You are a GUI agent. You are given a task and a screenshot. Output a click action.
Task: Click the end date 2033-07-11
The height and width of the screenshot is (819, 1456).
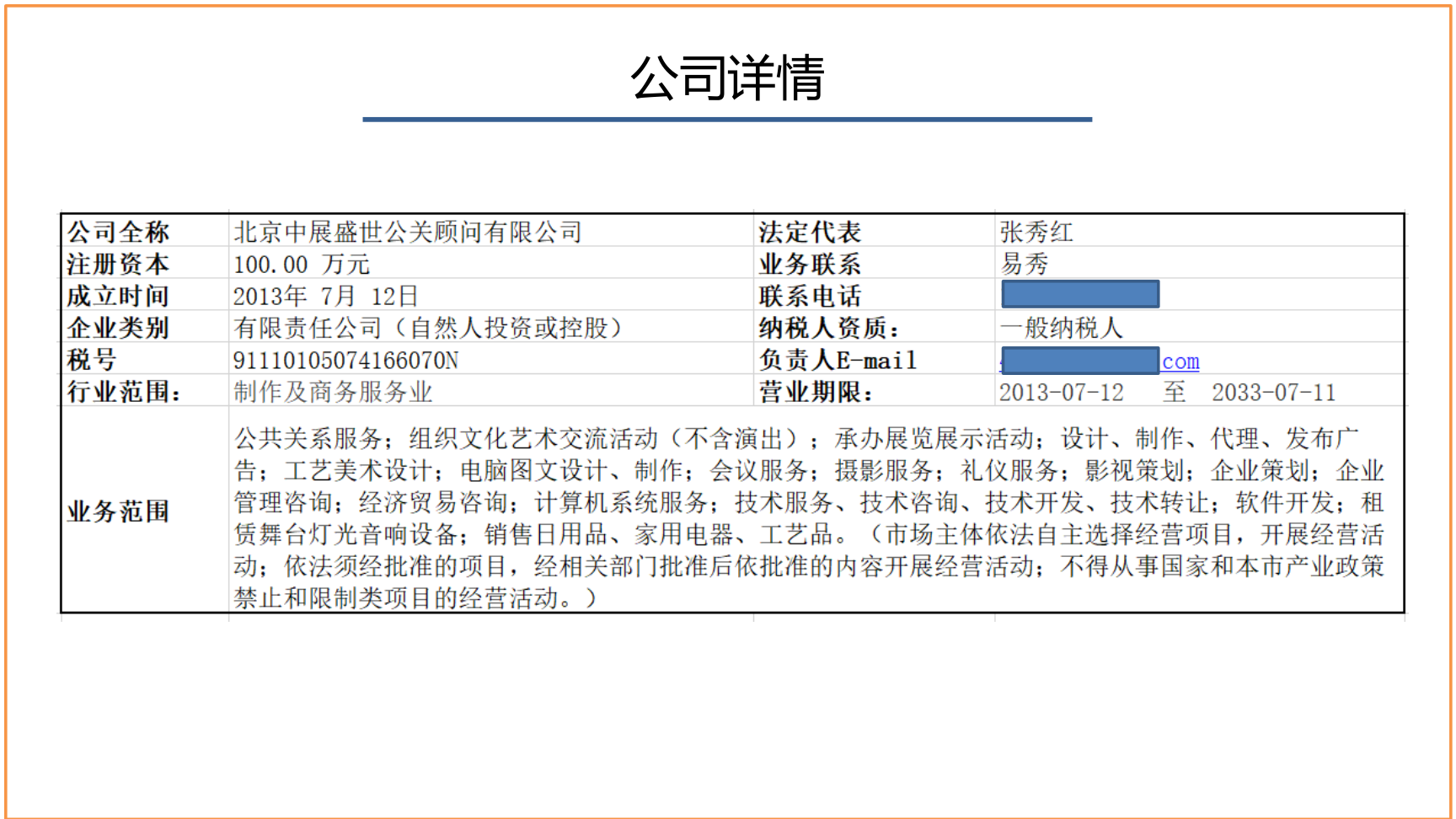click(x=1274, y=393)
